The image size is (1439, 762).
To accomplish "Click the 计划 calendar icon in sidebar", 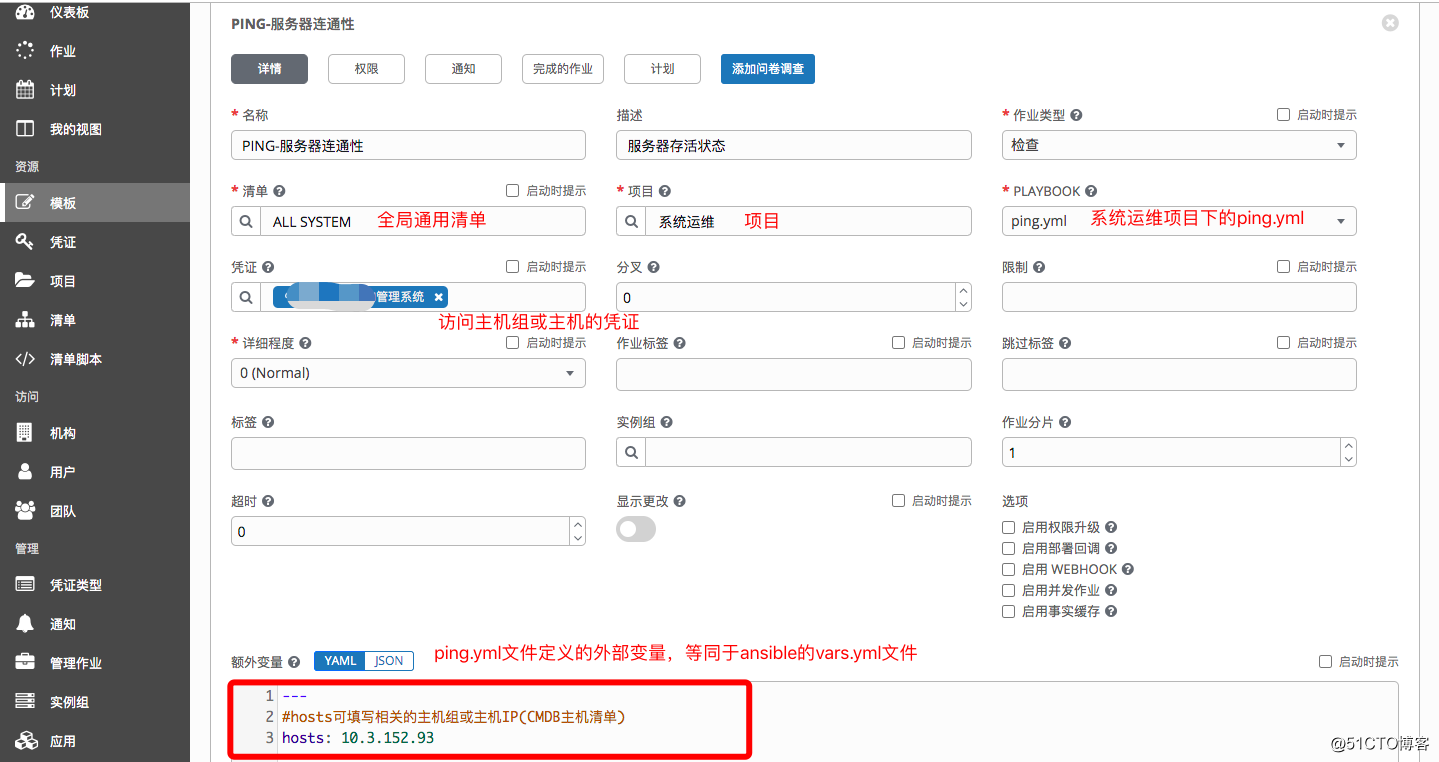I will 25,90.
